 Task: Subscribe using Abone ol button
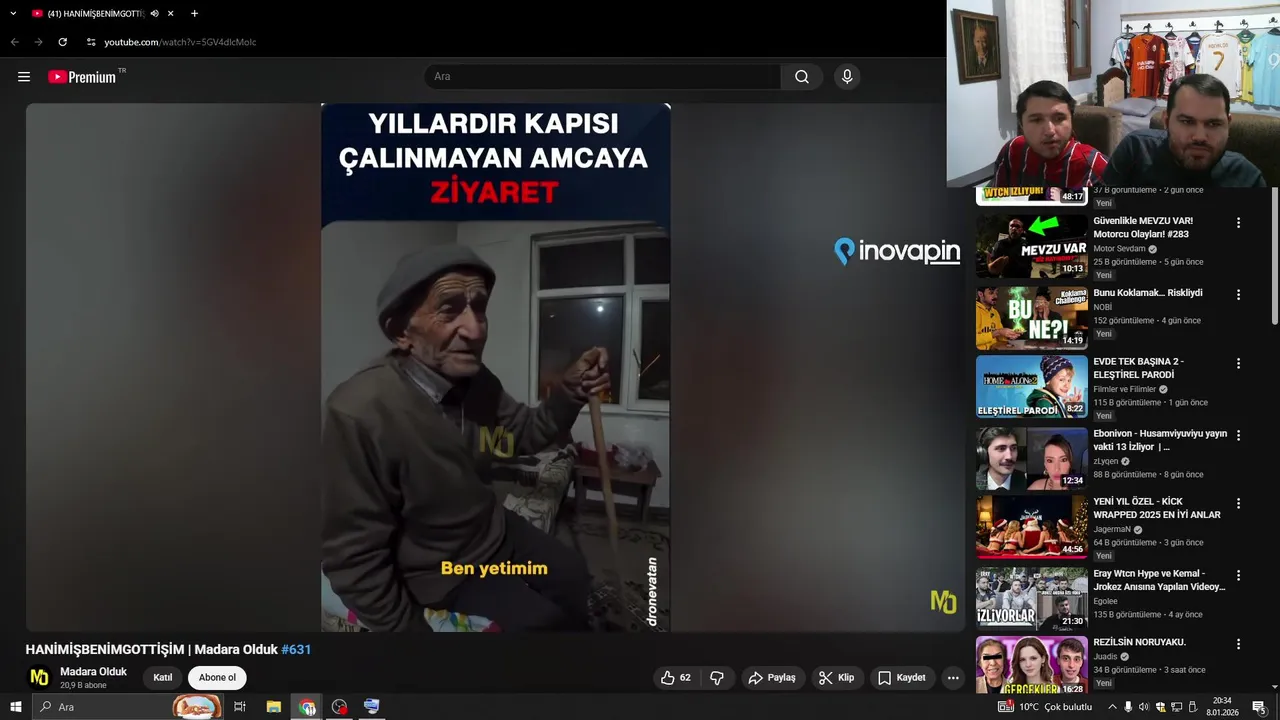tap(217, 678)
